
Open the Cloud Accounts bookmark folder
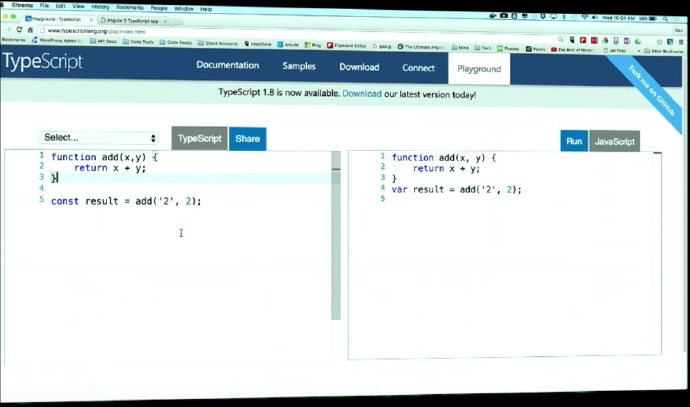(217, 43)
